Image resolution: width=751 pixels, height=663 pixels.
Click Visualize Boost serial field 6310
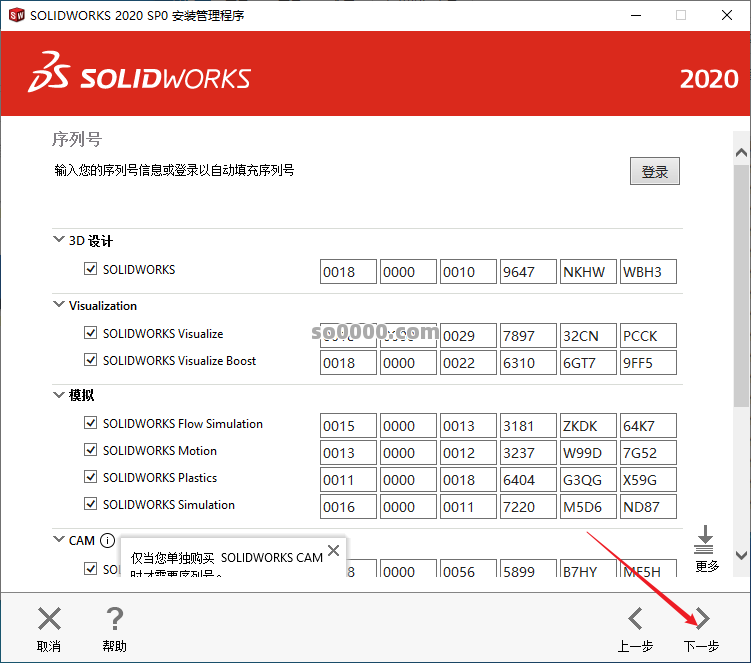(528, 363)
